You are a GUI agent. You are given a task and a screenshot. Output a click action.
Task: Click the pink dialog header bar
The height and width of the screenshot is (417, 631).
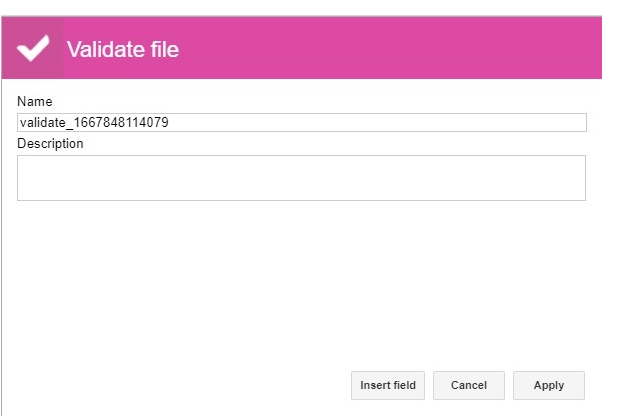301,48
